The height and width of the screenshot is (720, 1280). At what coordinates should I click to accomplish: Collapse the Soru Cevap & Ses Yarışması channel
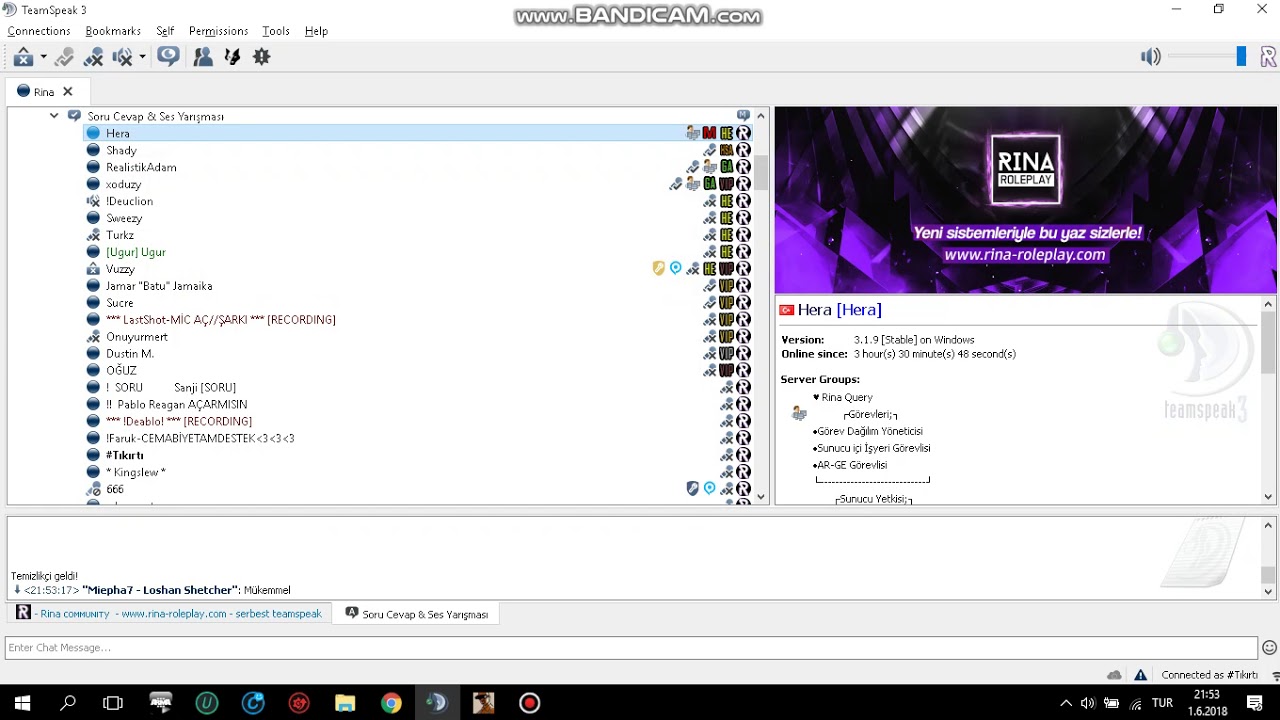[x=54, y=116]
